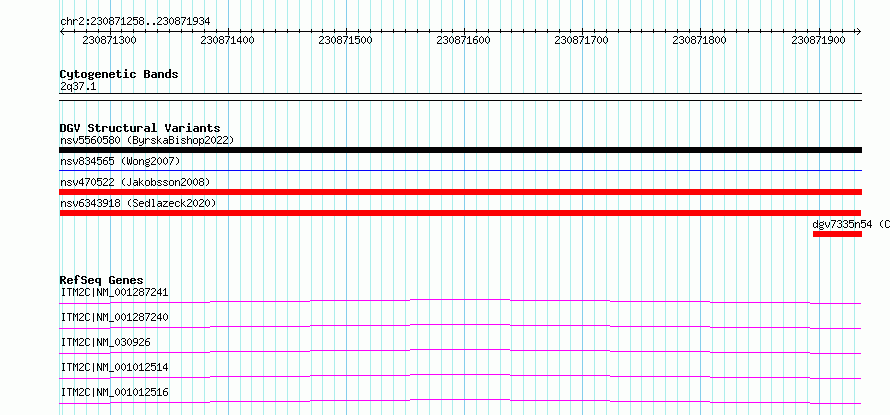Click ruler position 230871900
Viewport: 890px width, 415px height.
point(818,41)
